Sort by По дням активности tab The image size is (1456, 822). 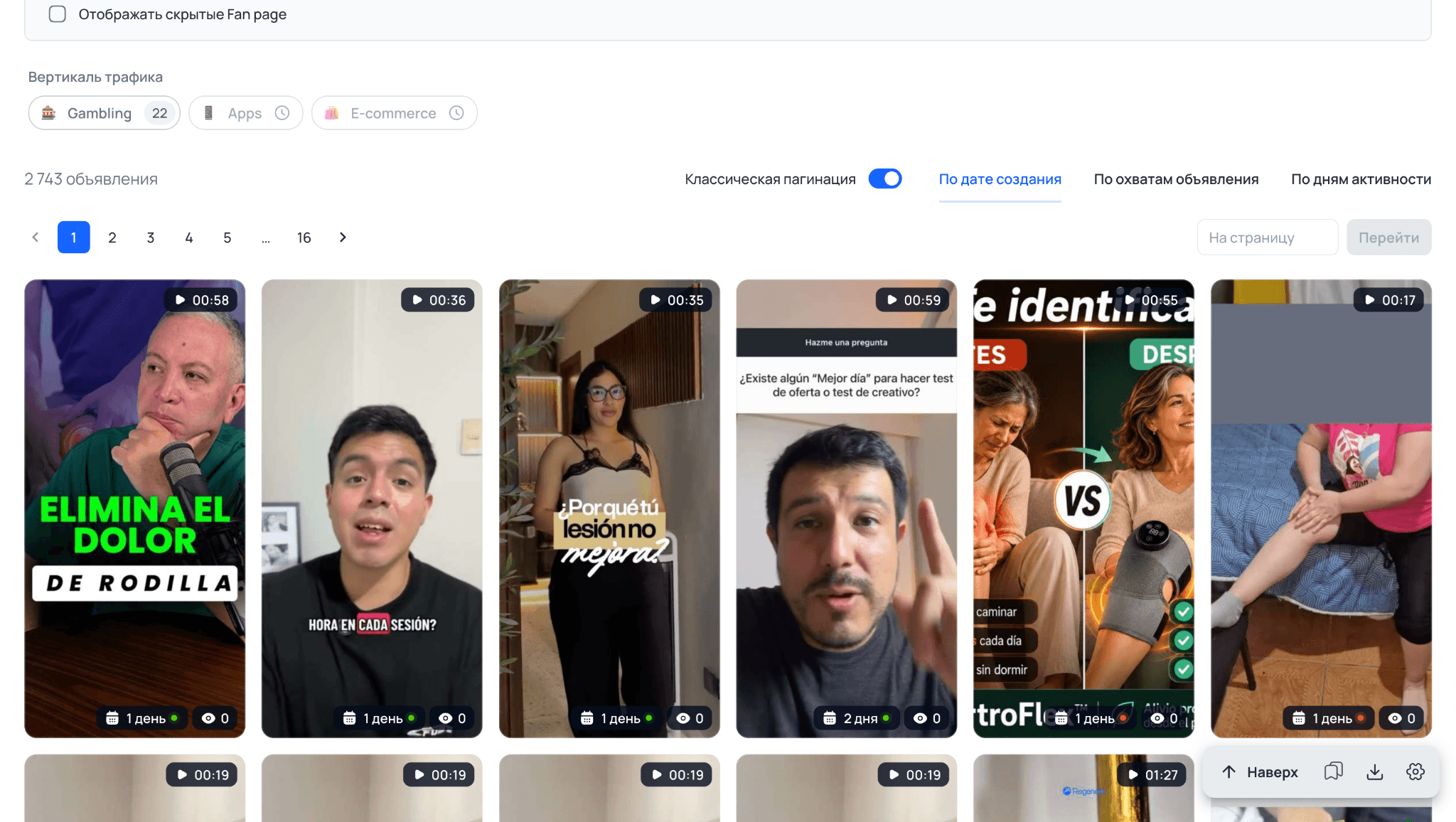(x=1361, y=179)
